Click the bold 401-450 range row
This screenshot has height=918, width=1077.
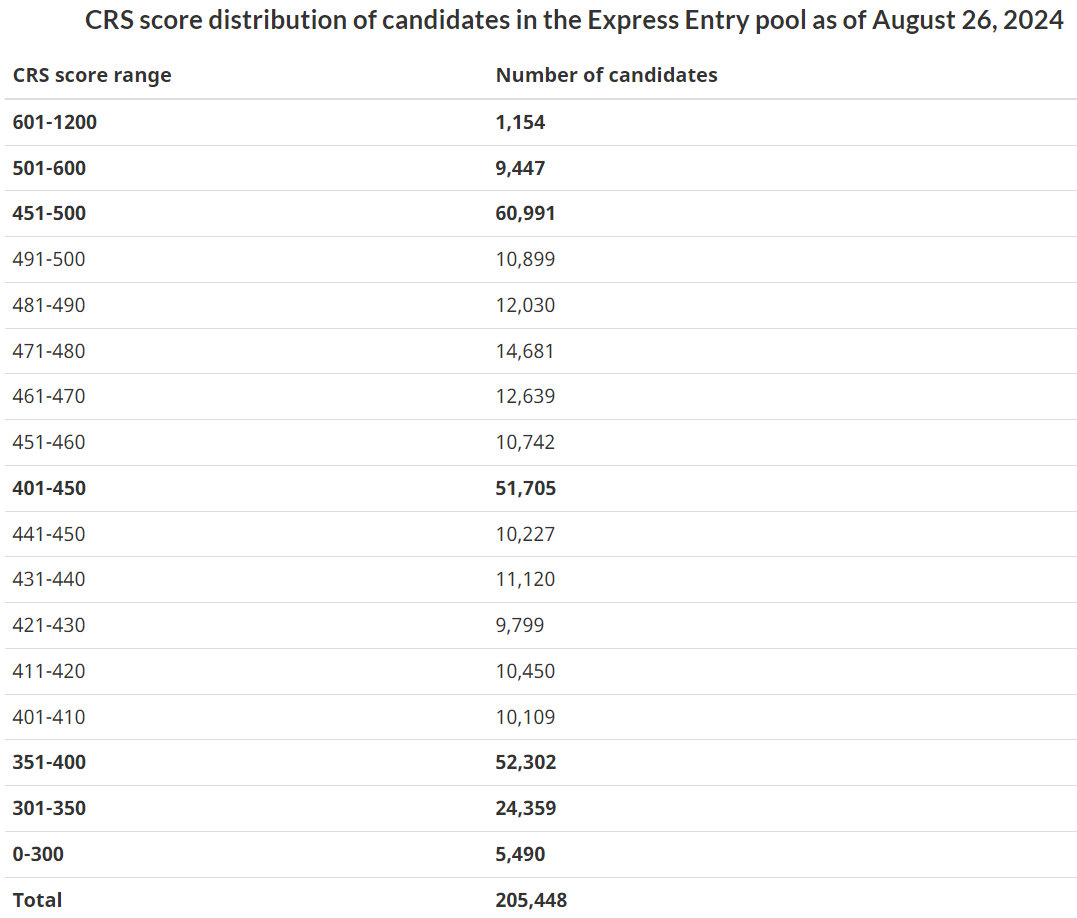(x=49, y=488)
